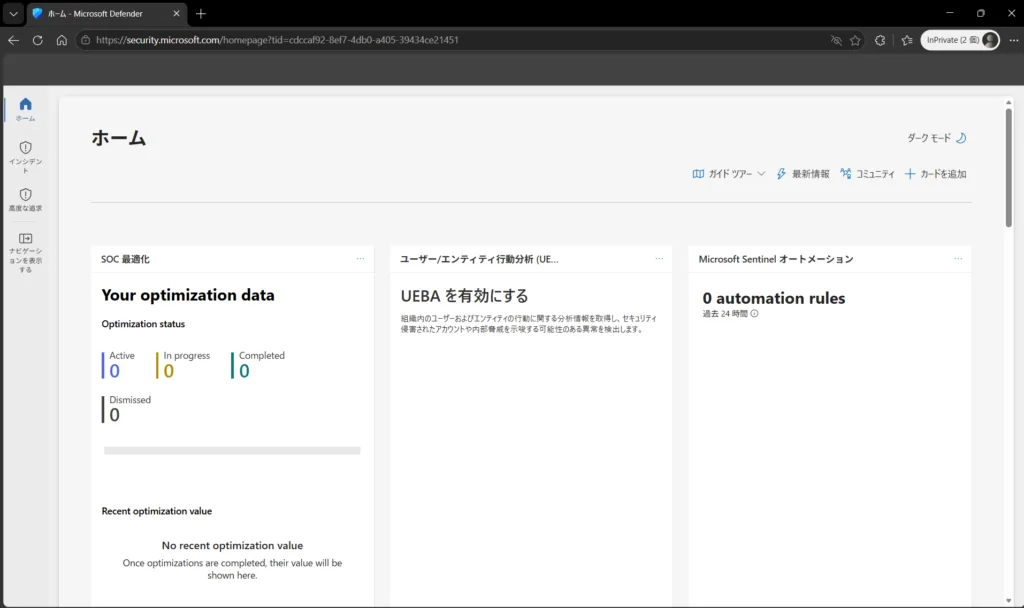Screen dimensions: 1024x608
Task: Select the ホーム - Microsoft Defender tab
Action: pos(107,14)
